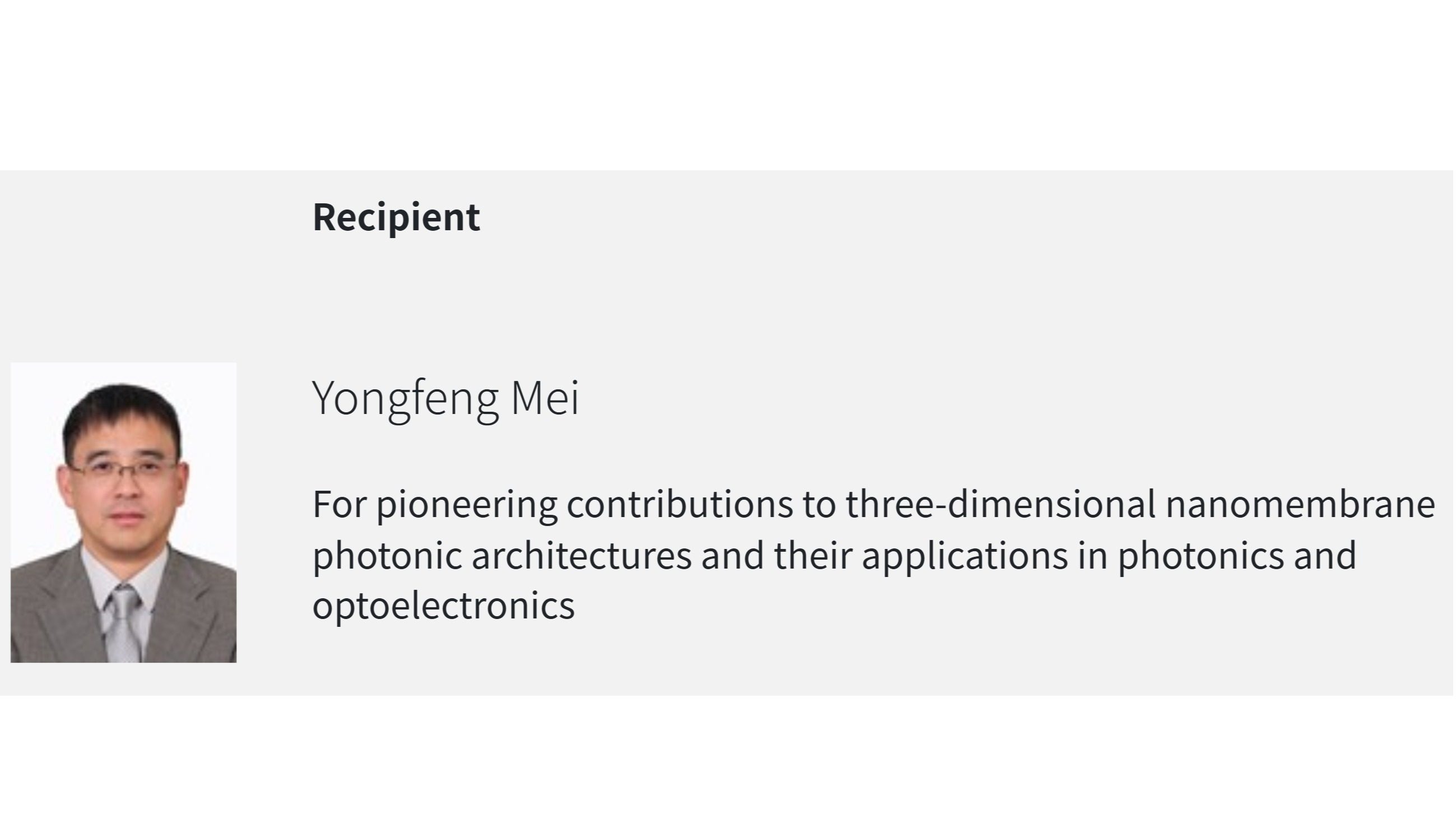The image size is (1456, 819).
Task: Click the word pioneering in the citation
Action: pos(466,505)
